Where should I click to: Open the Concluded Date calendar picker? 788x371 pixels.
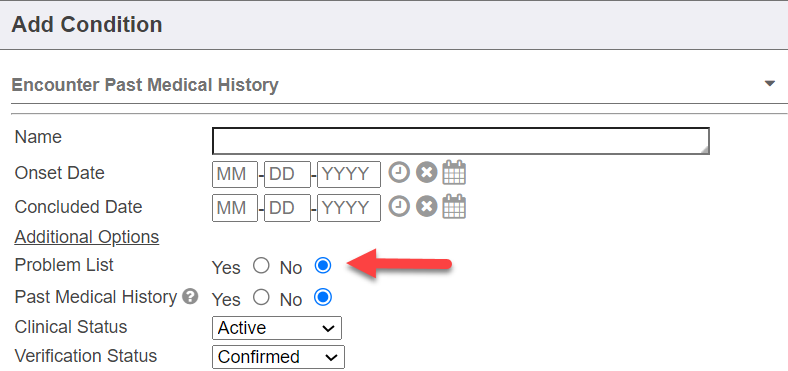point(454,207)
